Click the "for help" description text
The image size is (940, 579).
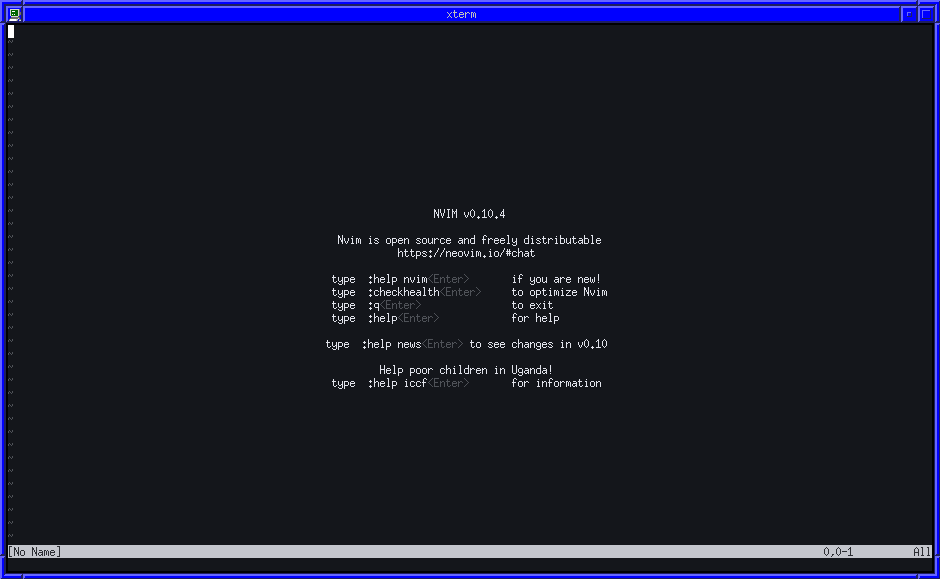click(535, 318)
